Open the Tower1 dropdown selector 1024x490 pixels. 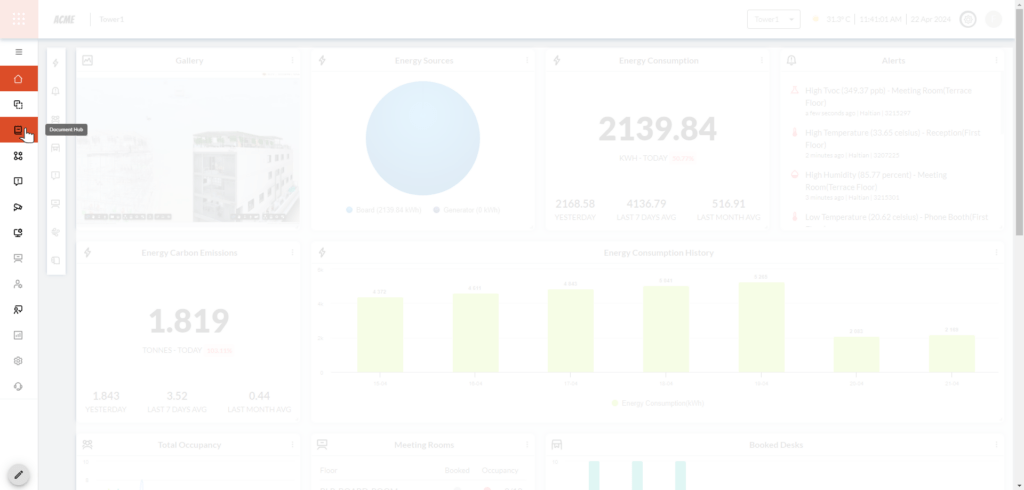pos(774,19)
